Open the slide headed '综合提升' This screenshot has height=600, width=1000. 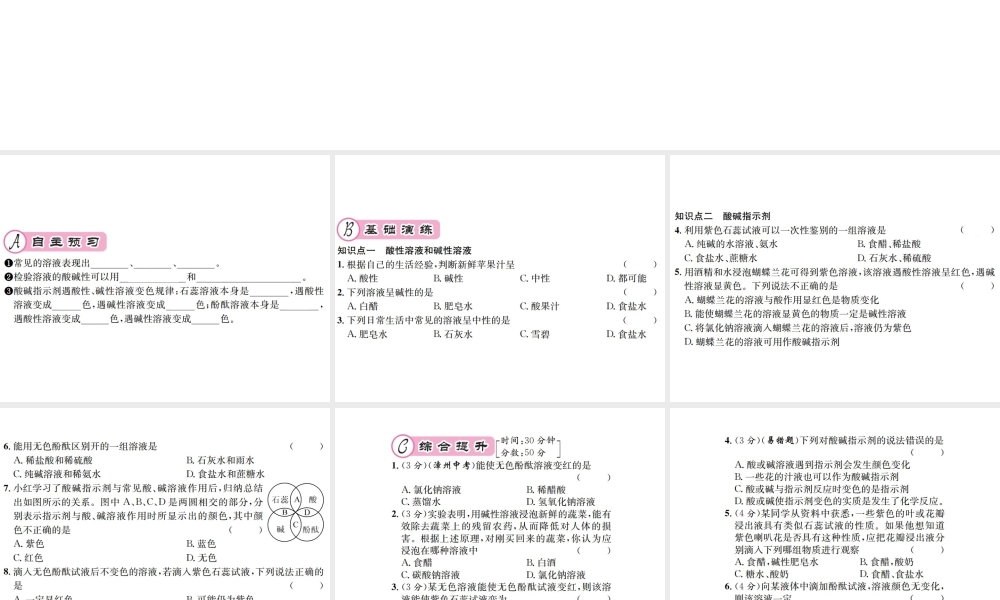pos(499,504)
